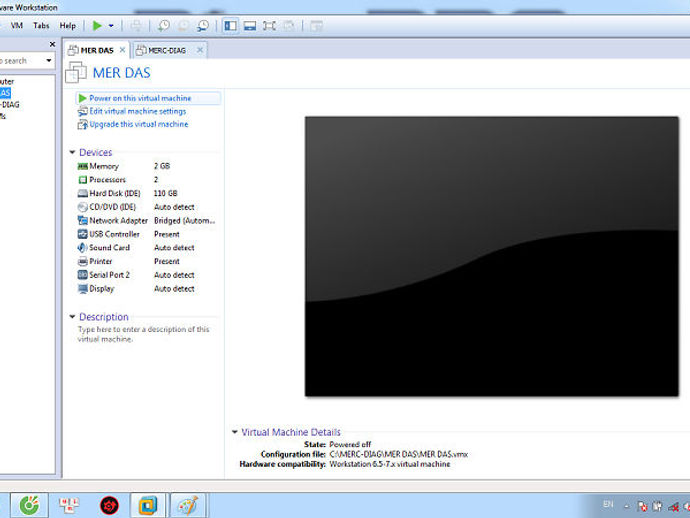The height and width of the screenshot is (518, 690).
Task: Click the Workstation 6.5-7.x compatibility text
Action: pos(389,464)
